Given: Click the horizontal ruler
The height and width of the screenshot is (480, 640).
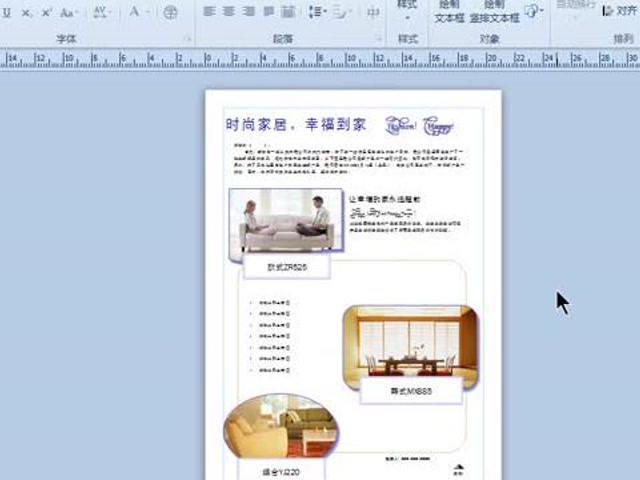Looking at the screenshot, I should tap(320, 60).
